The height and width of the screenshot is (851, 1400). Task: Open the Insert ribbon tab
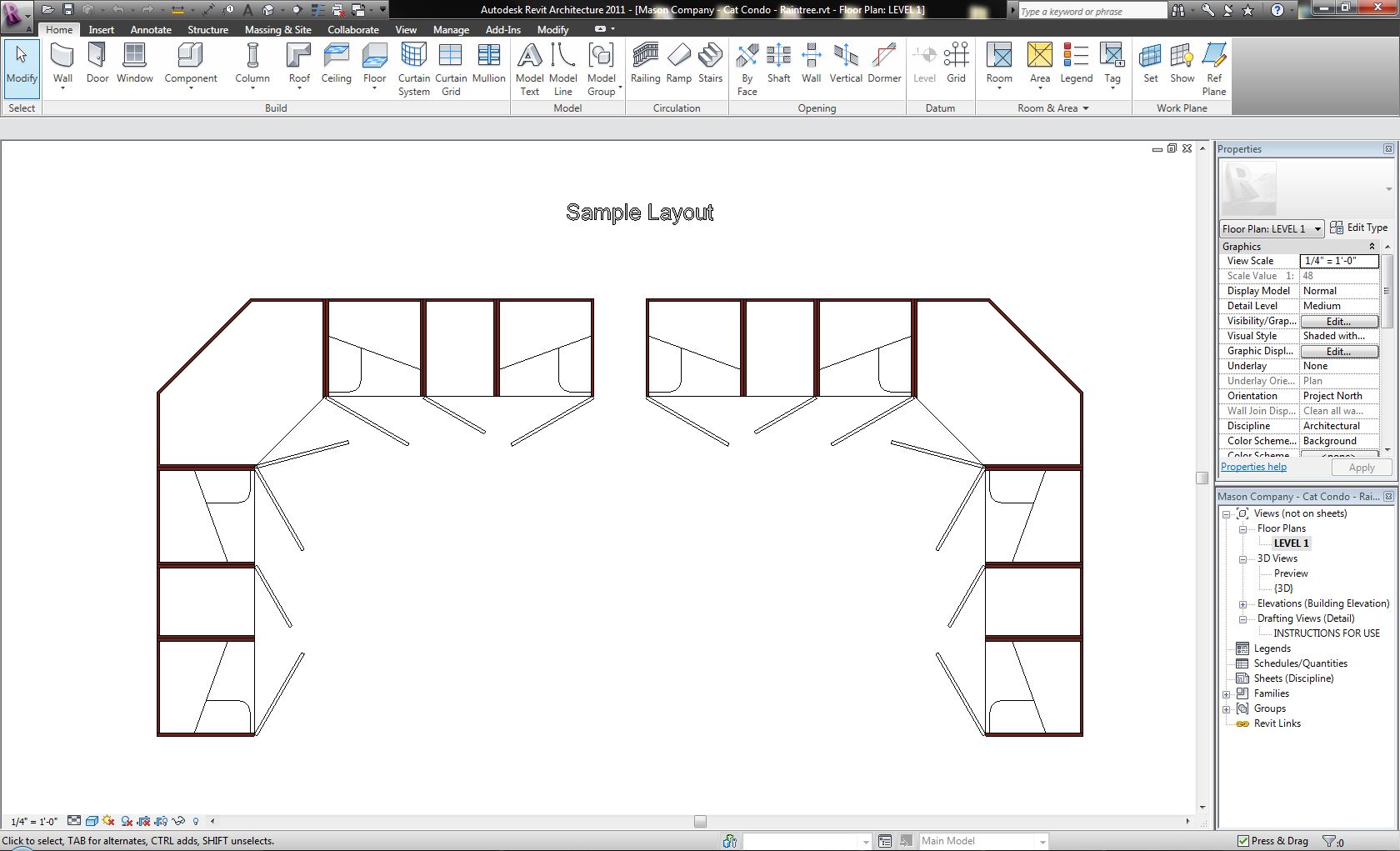click(x=102, y=29)
